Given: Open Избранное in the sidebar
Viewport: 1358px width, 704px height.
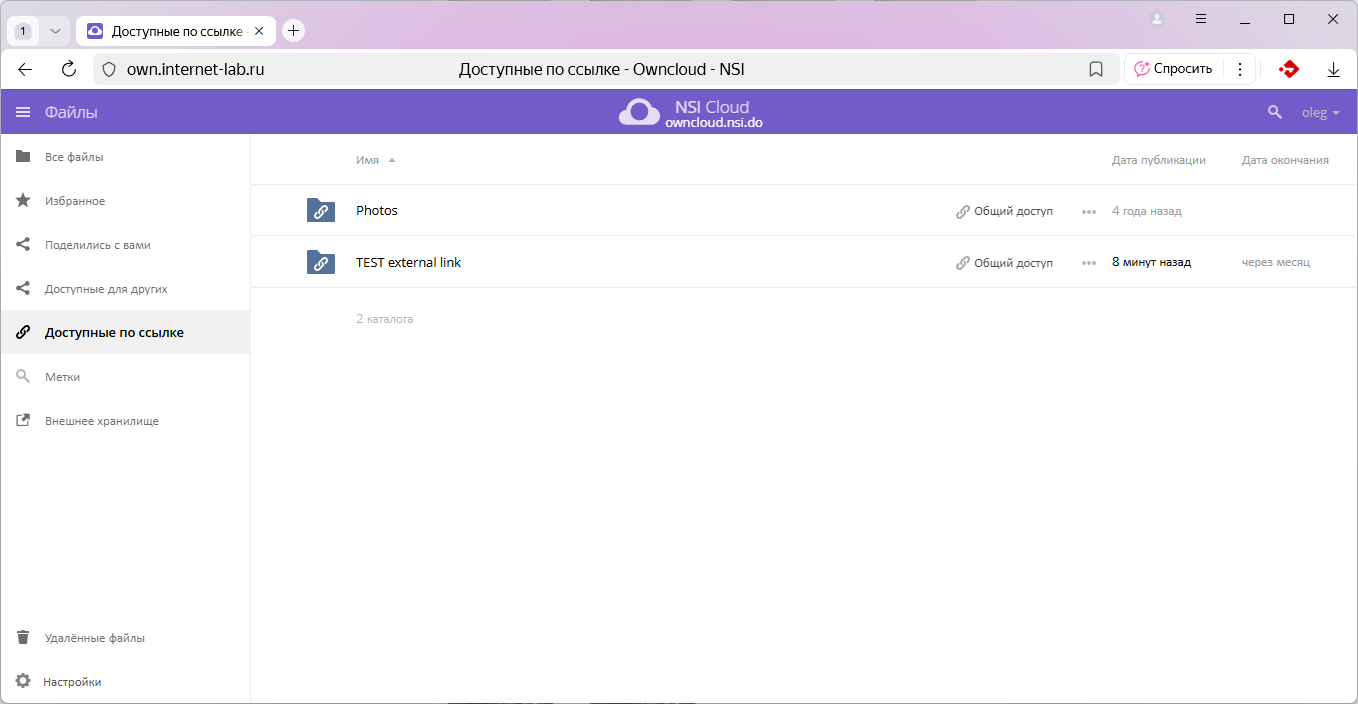Looking at the screenshot, I should (74, 201).
